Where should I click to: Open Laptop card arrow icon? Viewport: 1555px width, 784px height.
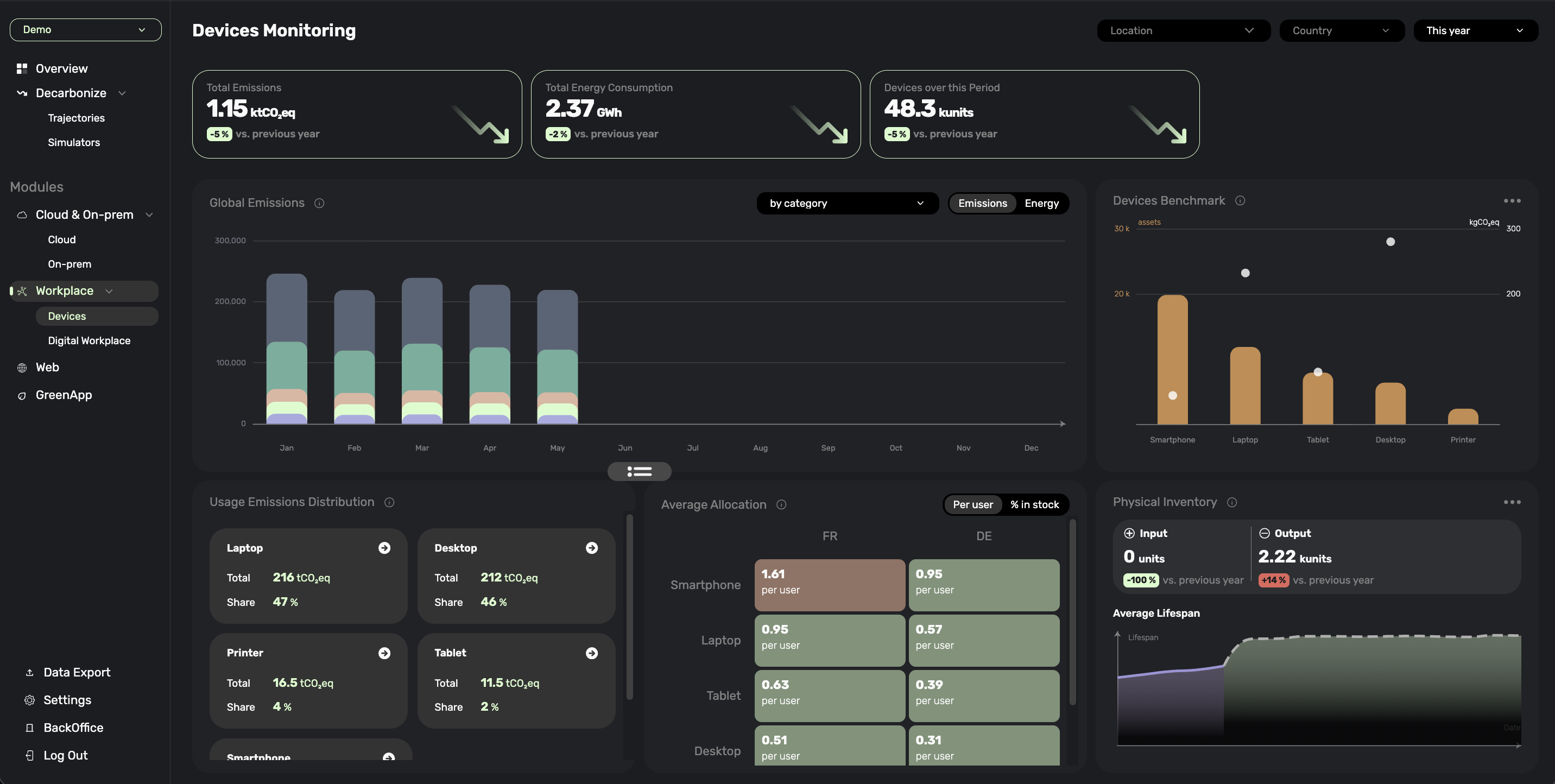point(384,548)
